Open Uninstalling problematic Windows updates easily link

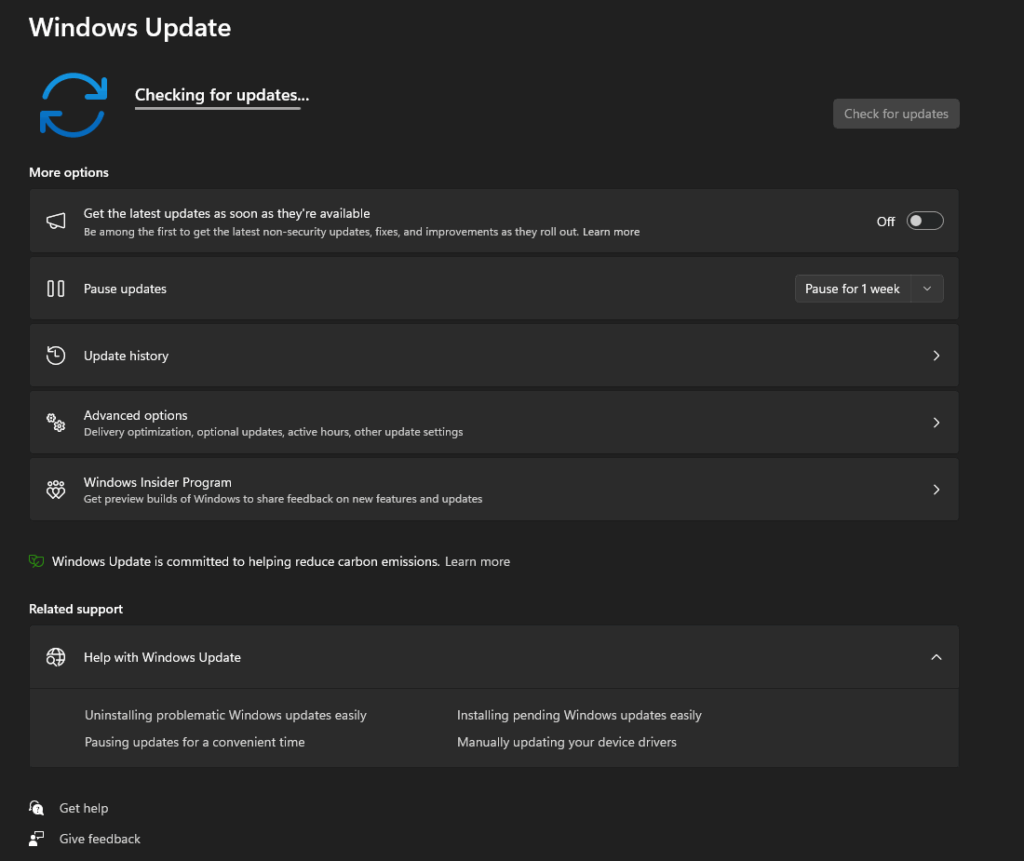(225, 715)
